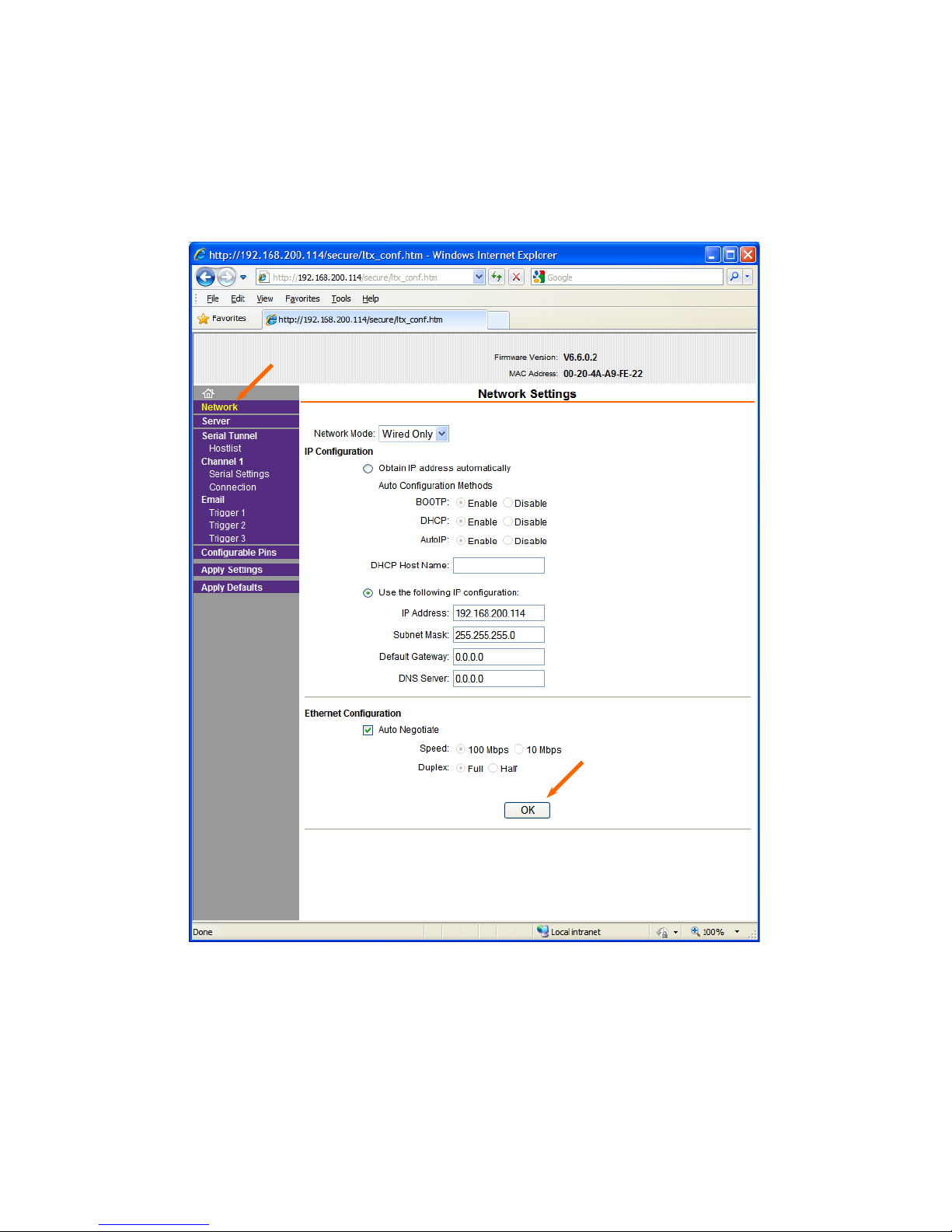This screenshot has width=952, height=1232.
Task: Click the zoom level magnifier icon
Action: [696, 932]
